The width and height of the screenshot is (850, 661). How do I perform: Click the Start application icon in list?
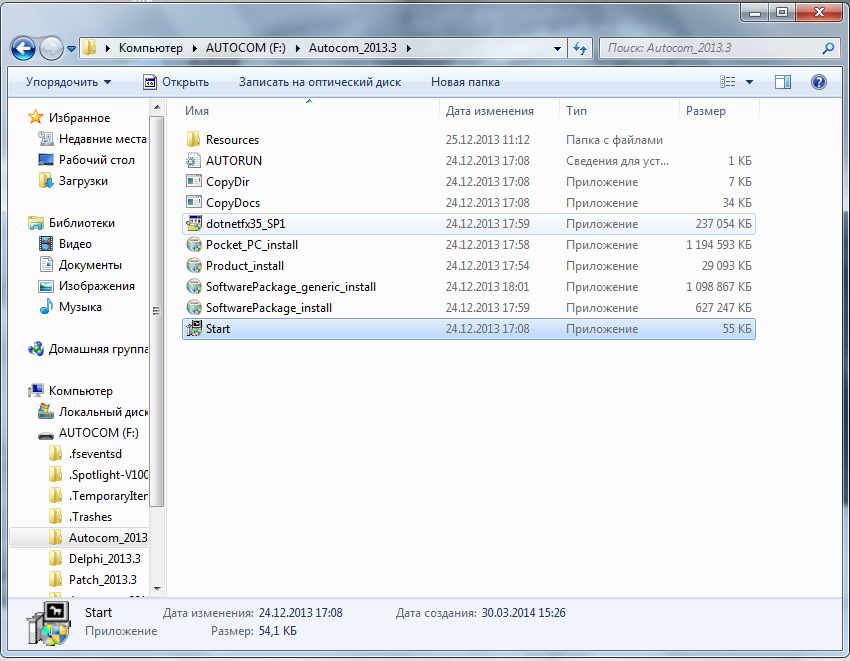click(x=194, y=329)
